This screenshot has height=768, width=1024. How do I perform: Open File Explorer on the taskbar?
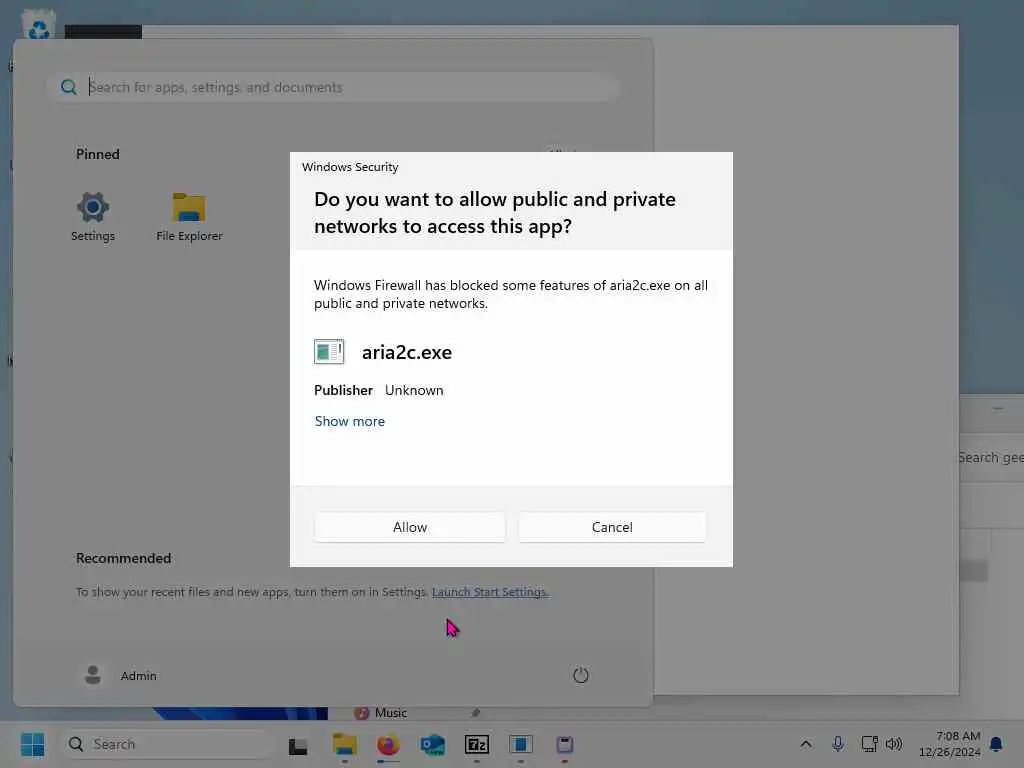[x=344, y=744]
